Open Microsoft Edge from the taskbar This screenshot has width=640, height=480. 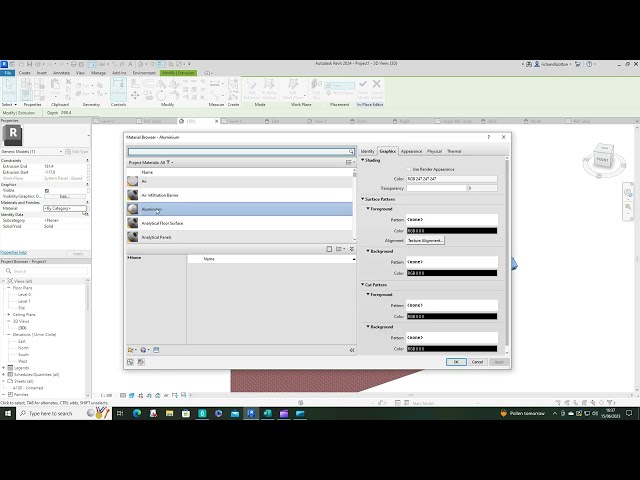click(137, 413)
